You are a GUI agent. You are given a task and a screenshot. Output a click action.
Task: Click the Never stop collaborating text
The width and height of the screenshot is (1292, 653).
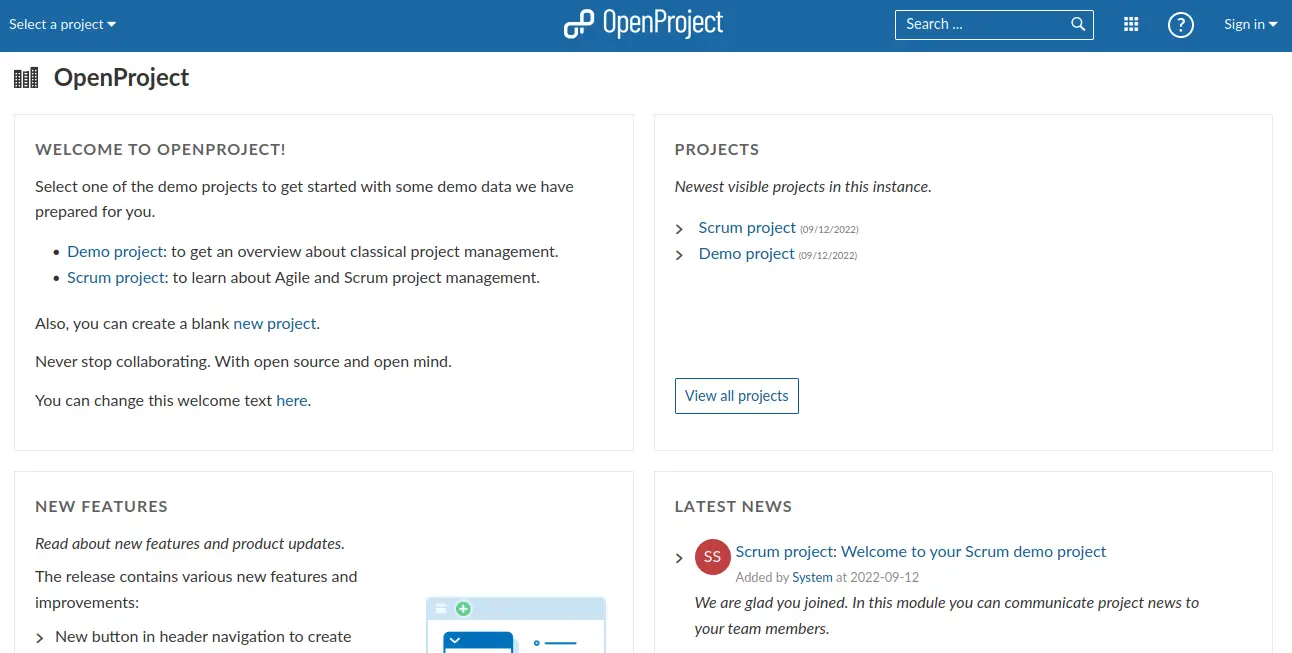pos(243,362)
